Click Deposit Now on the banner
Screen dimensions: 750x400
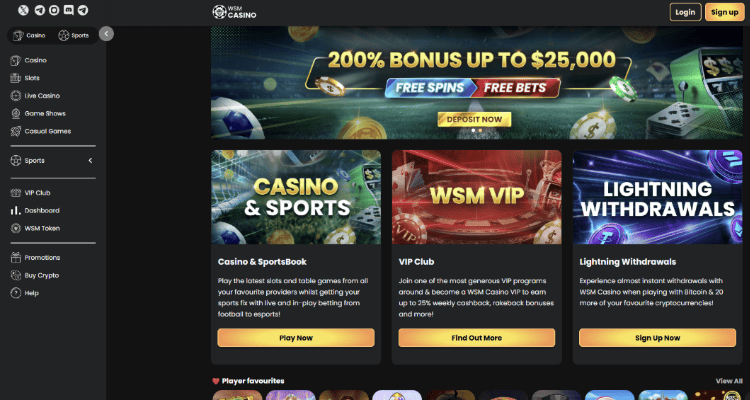474,120
